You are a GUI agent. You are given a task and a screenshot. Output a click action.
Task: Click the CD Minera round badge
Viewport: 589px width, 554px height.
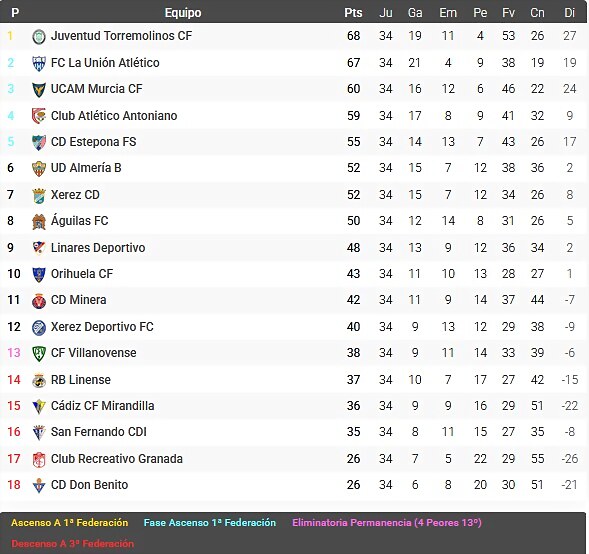click(39, 301)
